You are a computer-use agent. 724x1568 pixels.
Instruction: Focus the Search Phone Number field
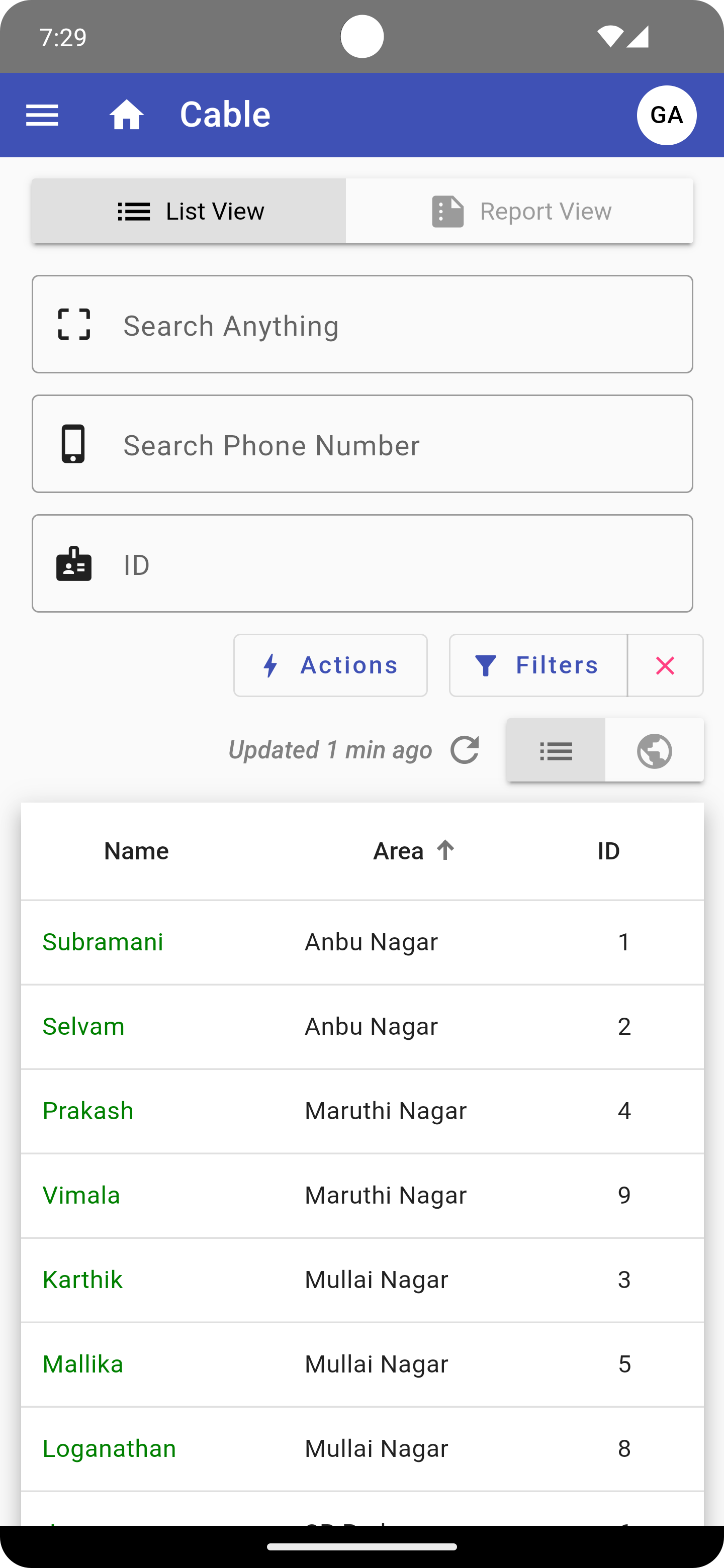(x=390, y=445)
